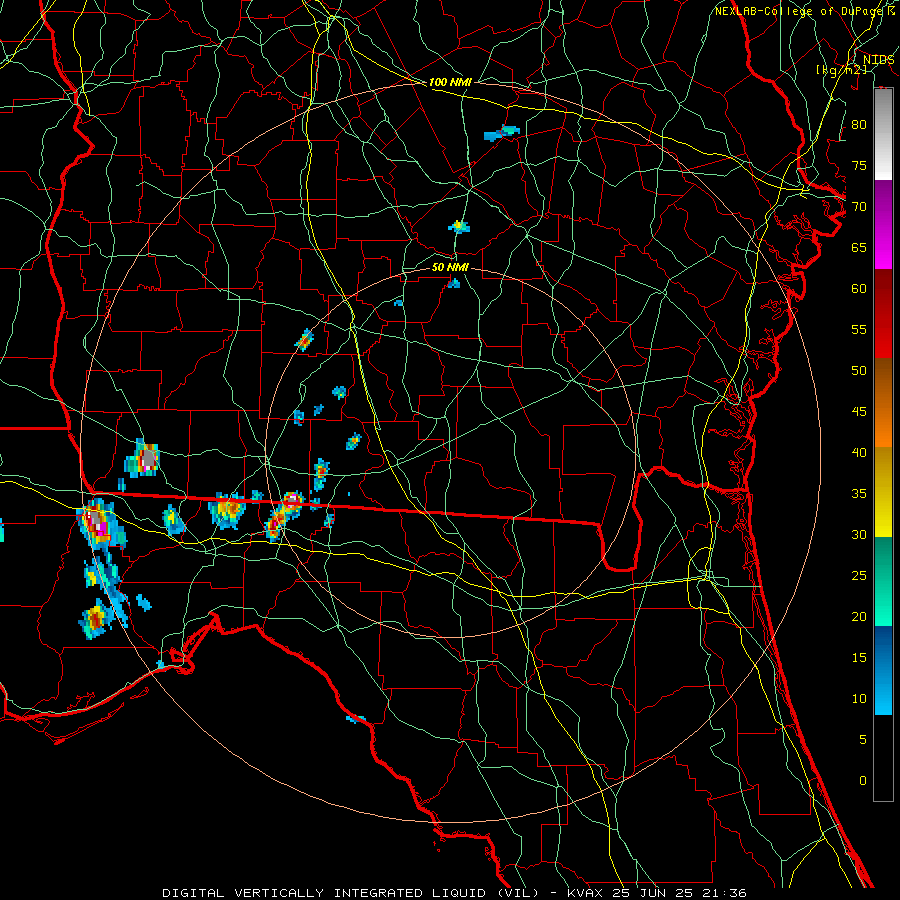900x900 pixels.
Task: Click the '65' value on the VIL scale
Action: click(x=859, y=248)
